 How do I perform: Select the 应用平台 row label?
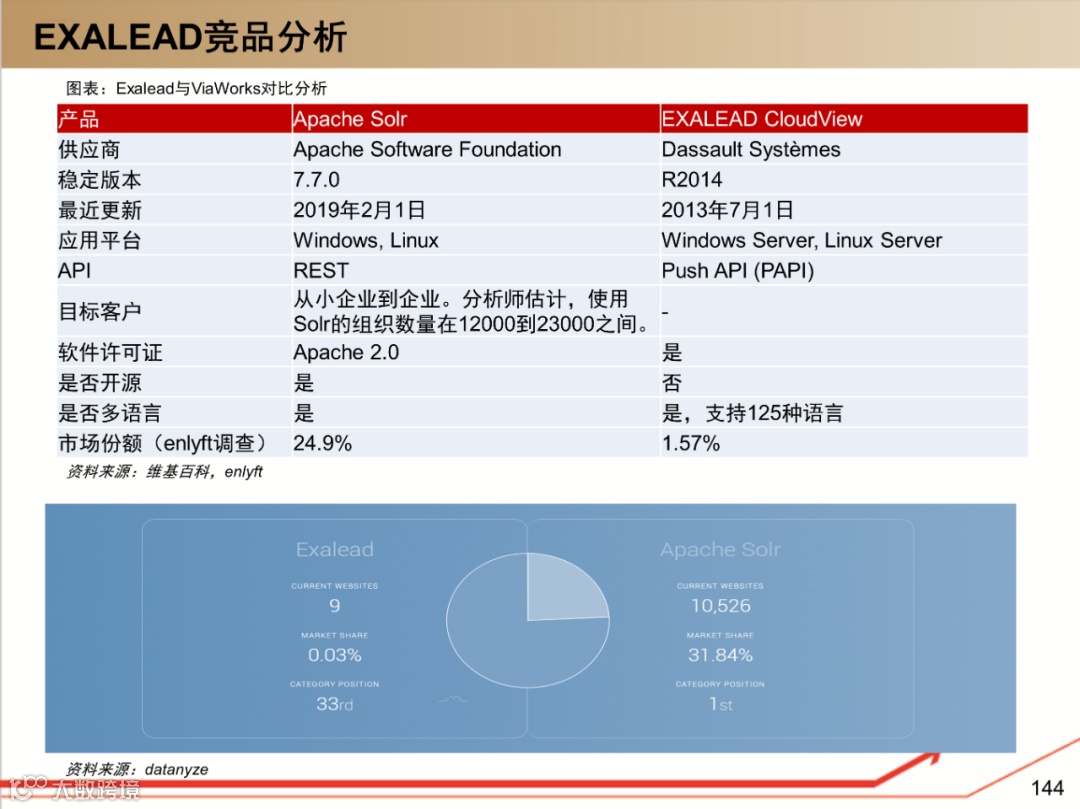pos(99,240)
